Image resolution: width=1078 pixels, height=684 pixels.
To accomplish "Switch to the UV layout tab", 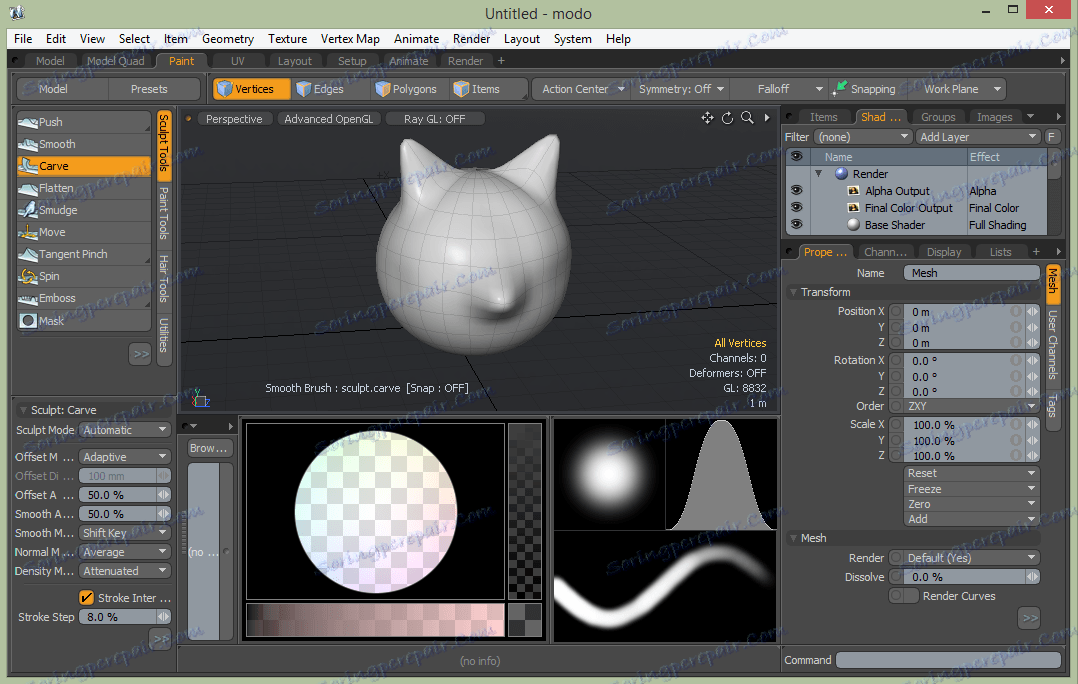I will point(237,61).
